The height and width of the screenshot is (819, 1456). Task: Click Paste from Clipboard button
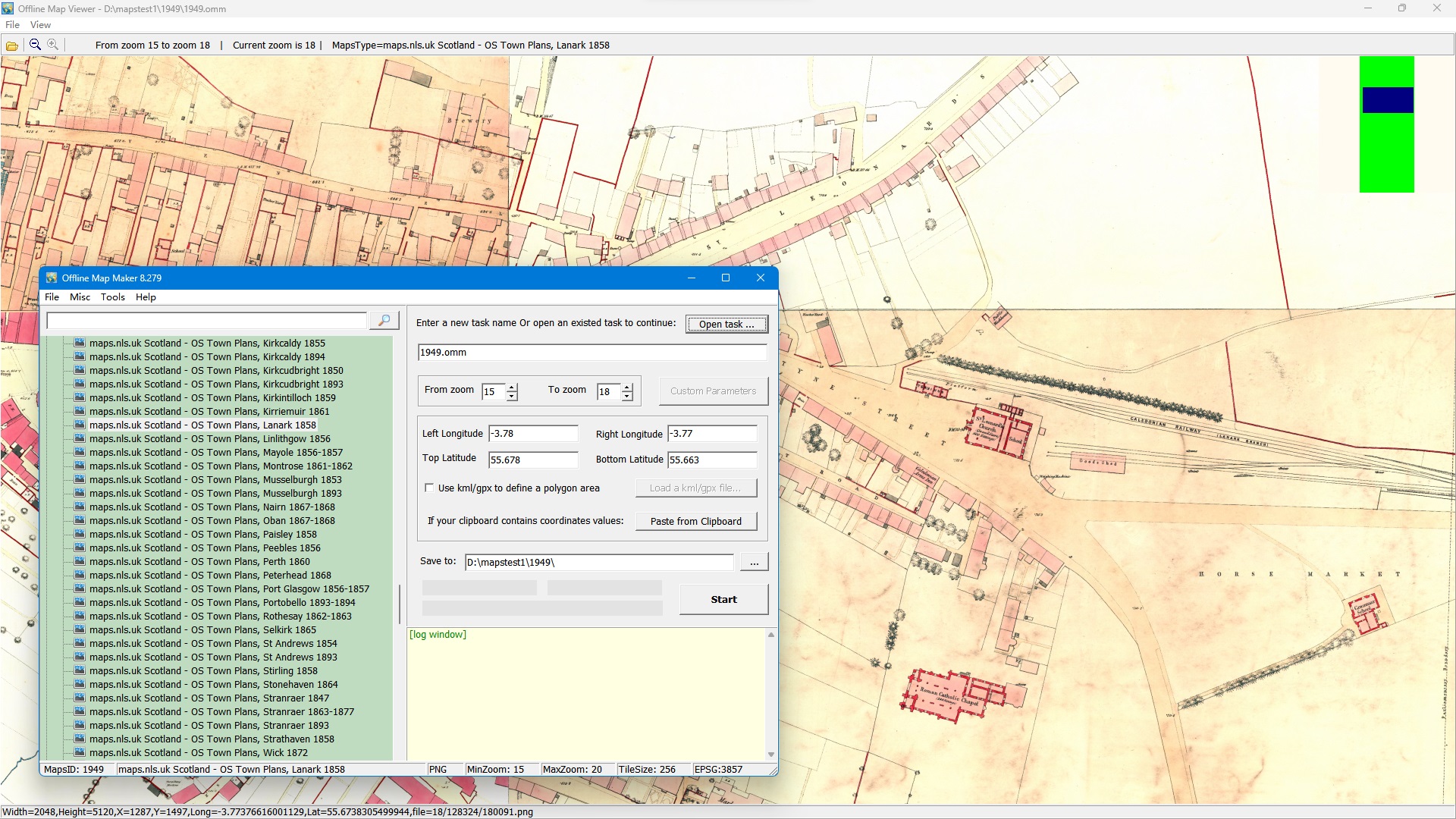coord(695,521)
